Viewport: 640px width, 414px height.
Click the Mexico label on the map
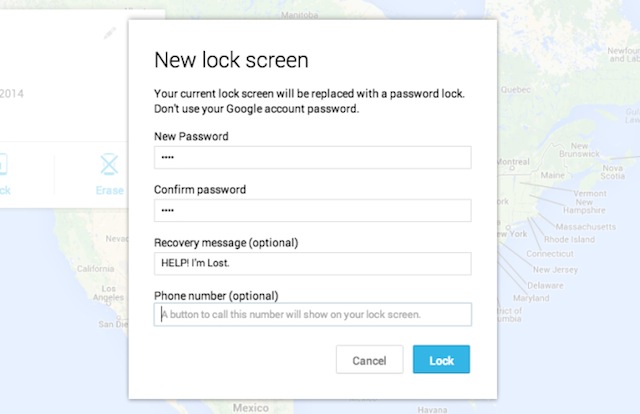pos(251,407)
